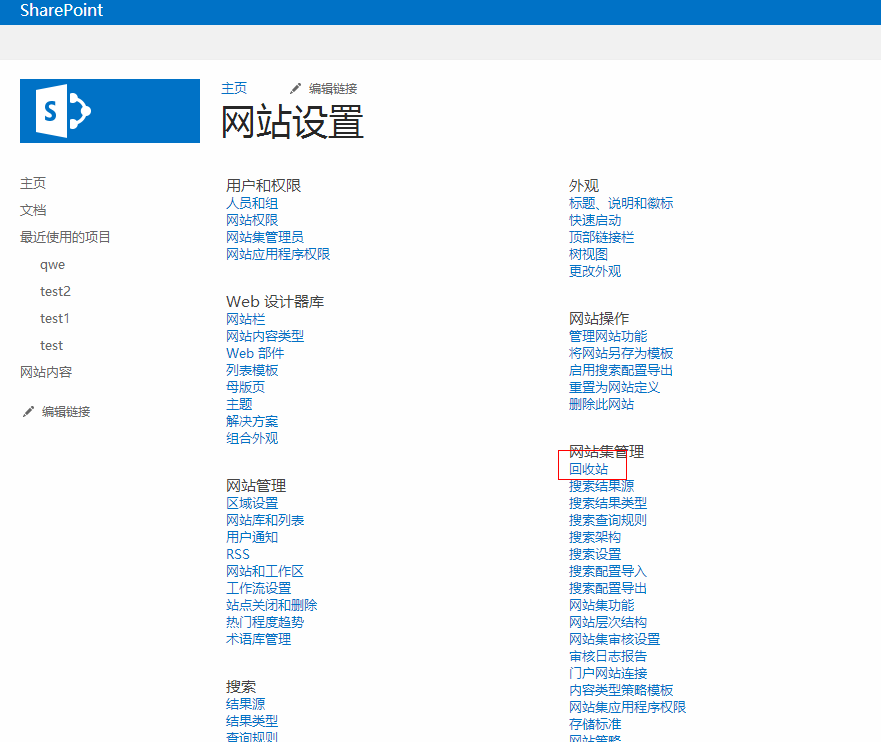The height and width of the screenshot is (742, 881).
Task: Open 搜索结果类型 link
Action: click(x=608, y=503)
